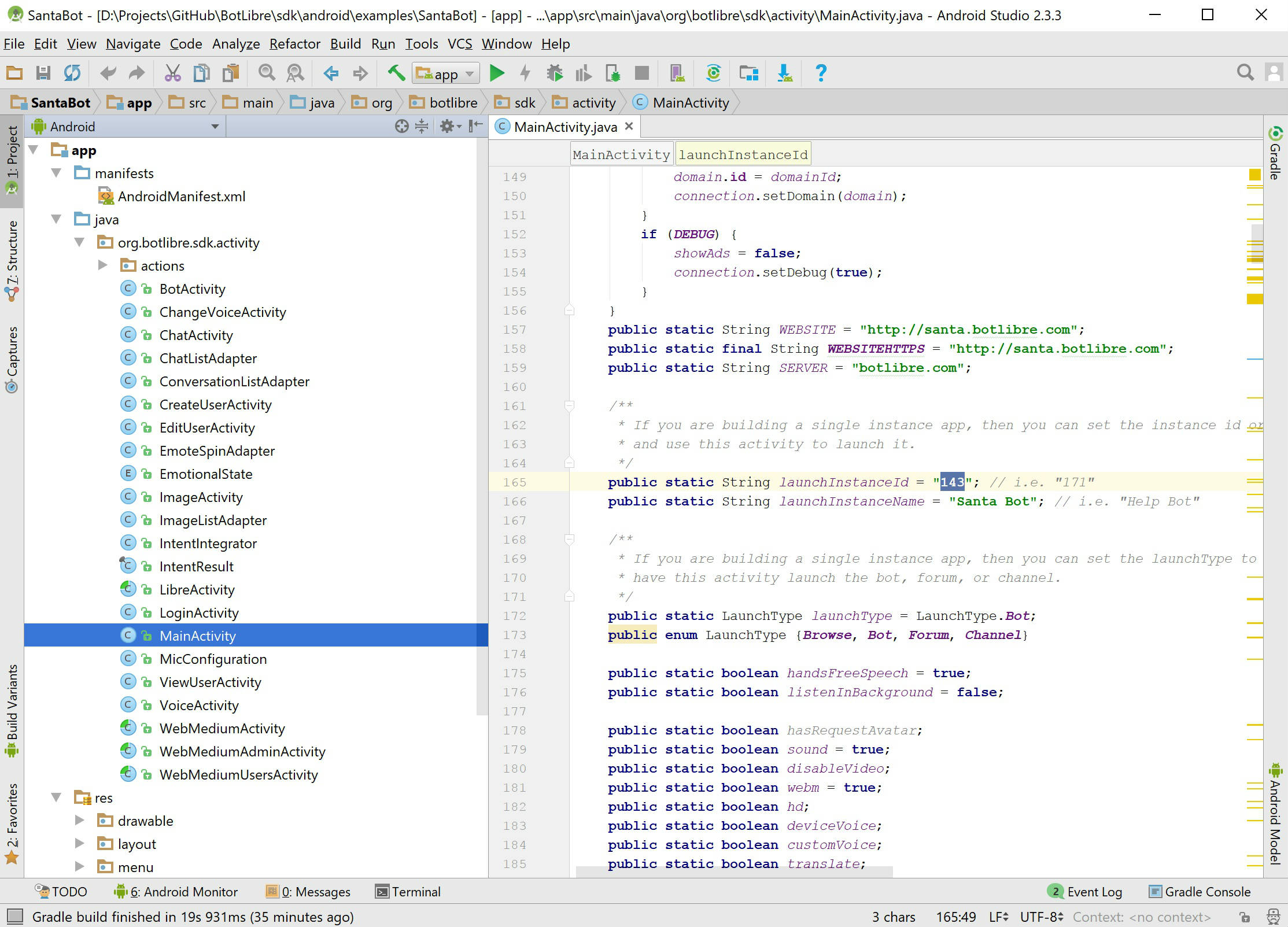The width and height of the screenshot is (1288, 927).
Task: Click Scroll from Source target icon
Action: [401, 126]
